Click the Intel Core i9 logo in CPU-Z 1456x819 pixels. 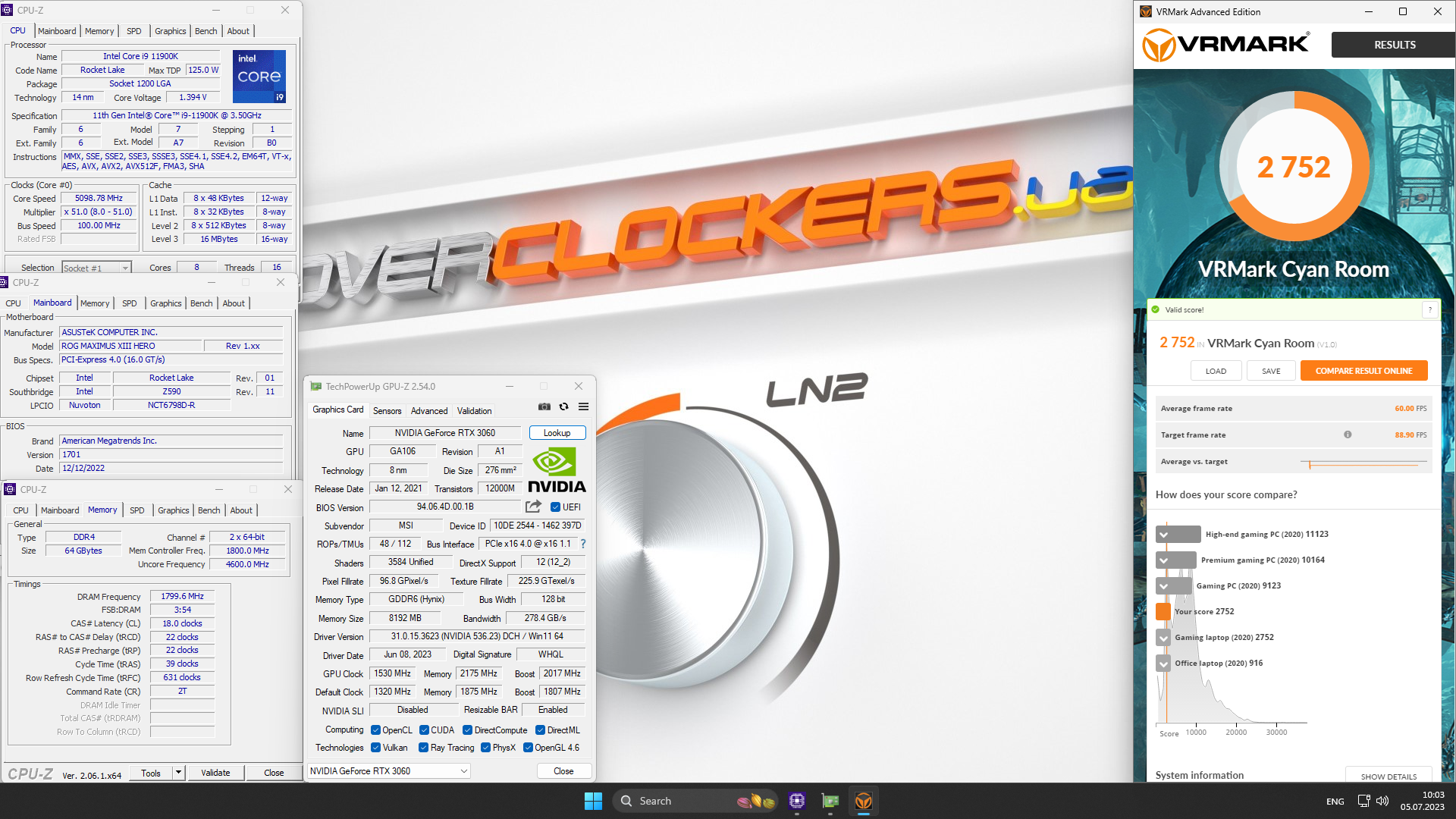259,77
